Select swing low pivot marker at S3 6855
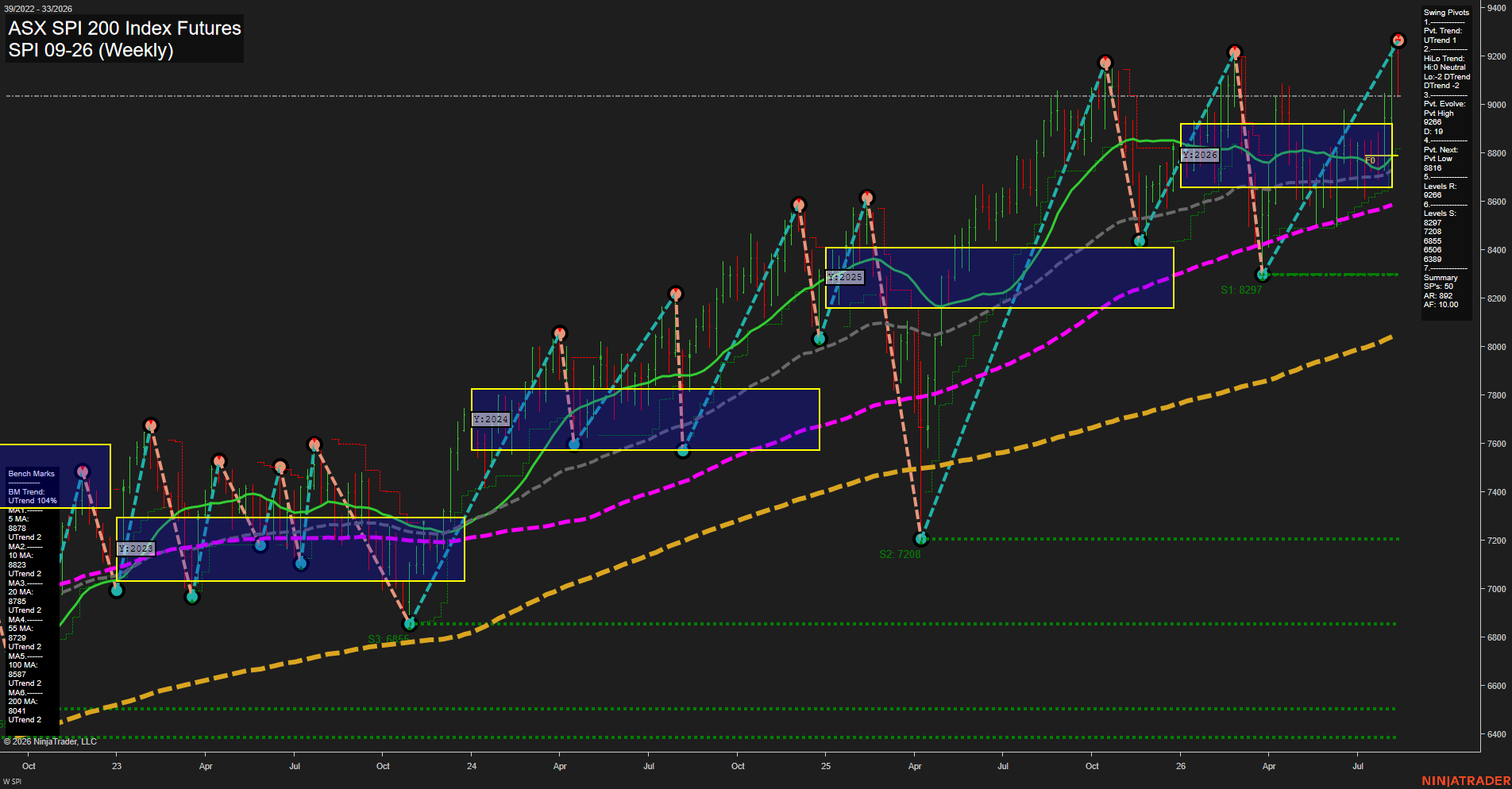Viewport: 1512px width, 789px height. pyautogui.click(x=410, y=624)
